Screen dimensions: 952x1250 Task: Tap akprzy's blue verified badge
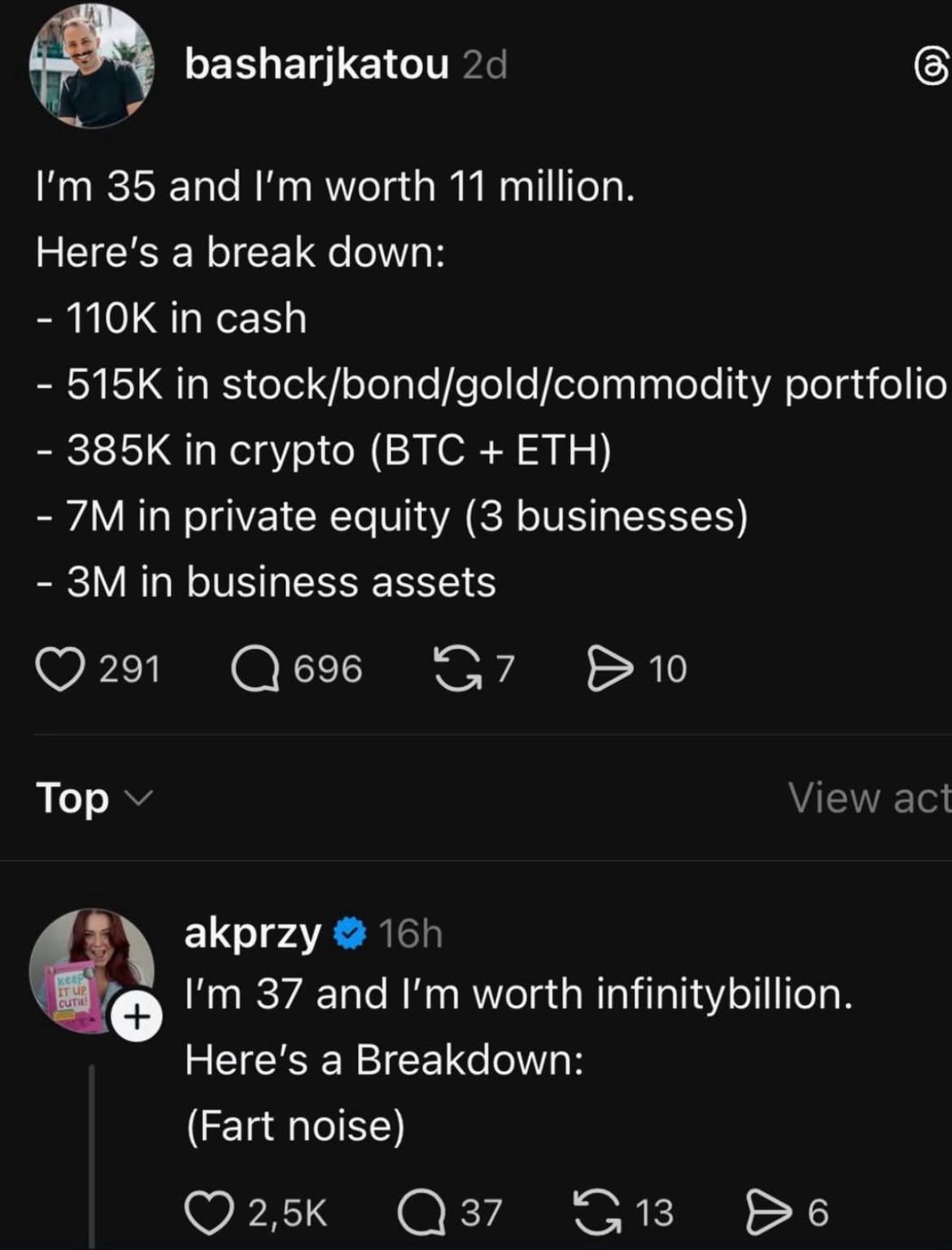[351, 933]
